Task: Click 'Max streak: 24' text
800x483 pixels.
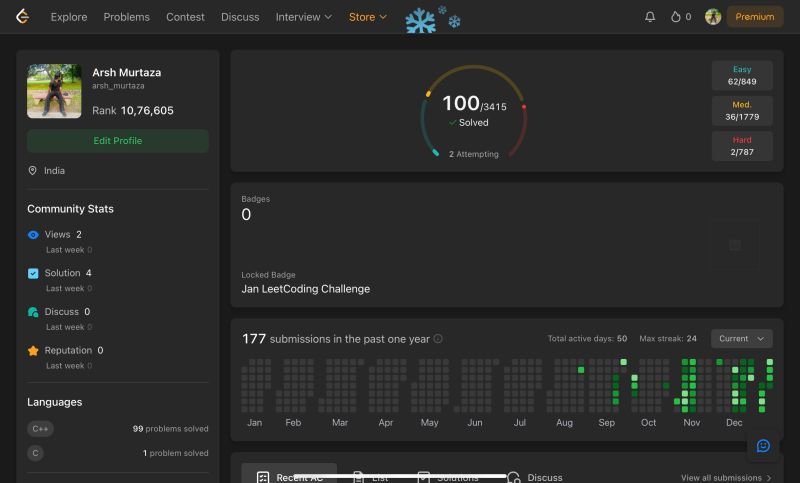Action: coord(668,339)
